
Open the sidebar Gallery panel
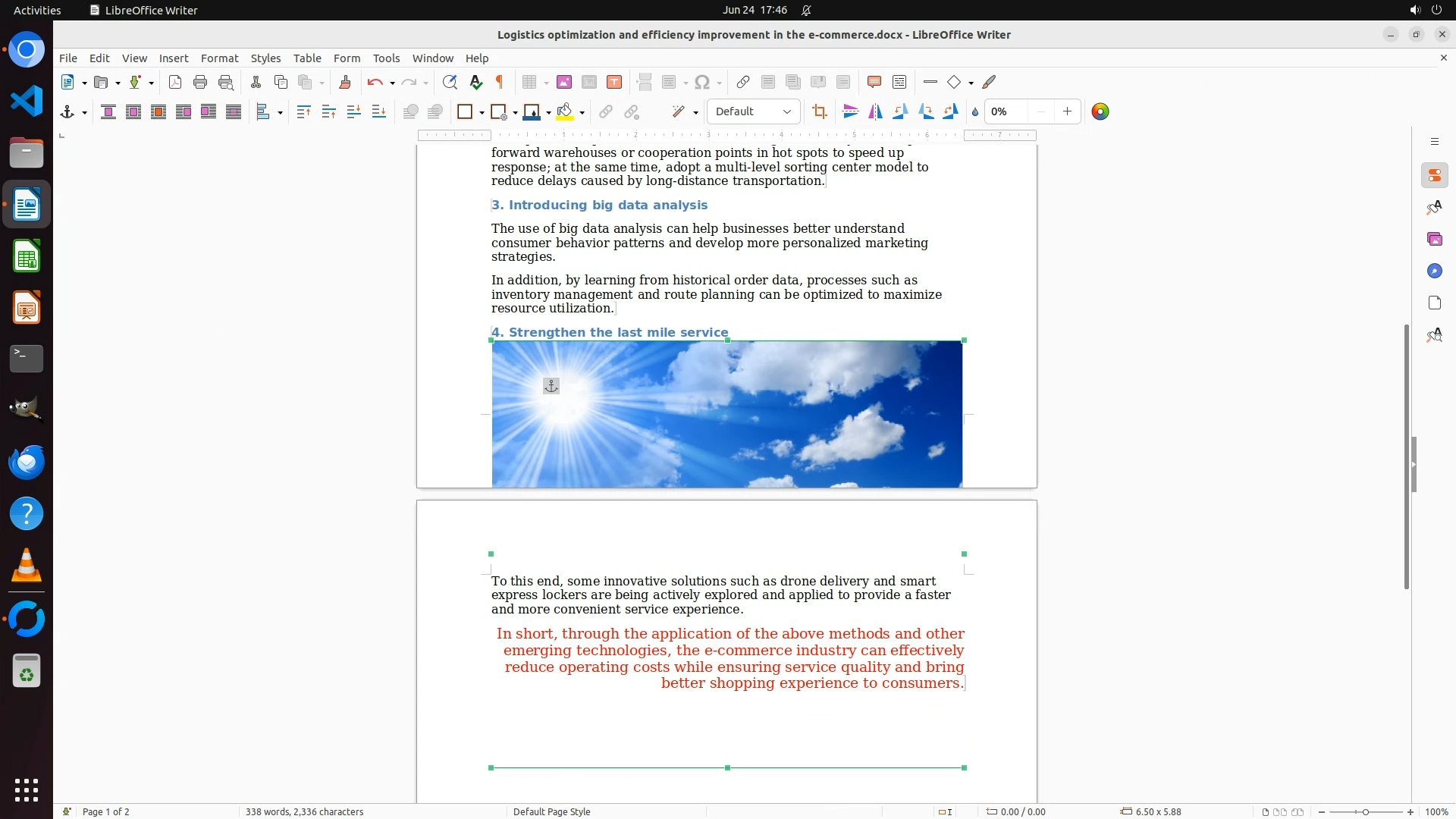1434,239
